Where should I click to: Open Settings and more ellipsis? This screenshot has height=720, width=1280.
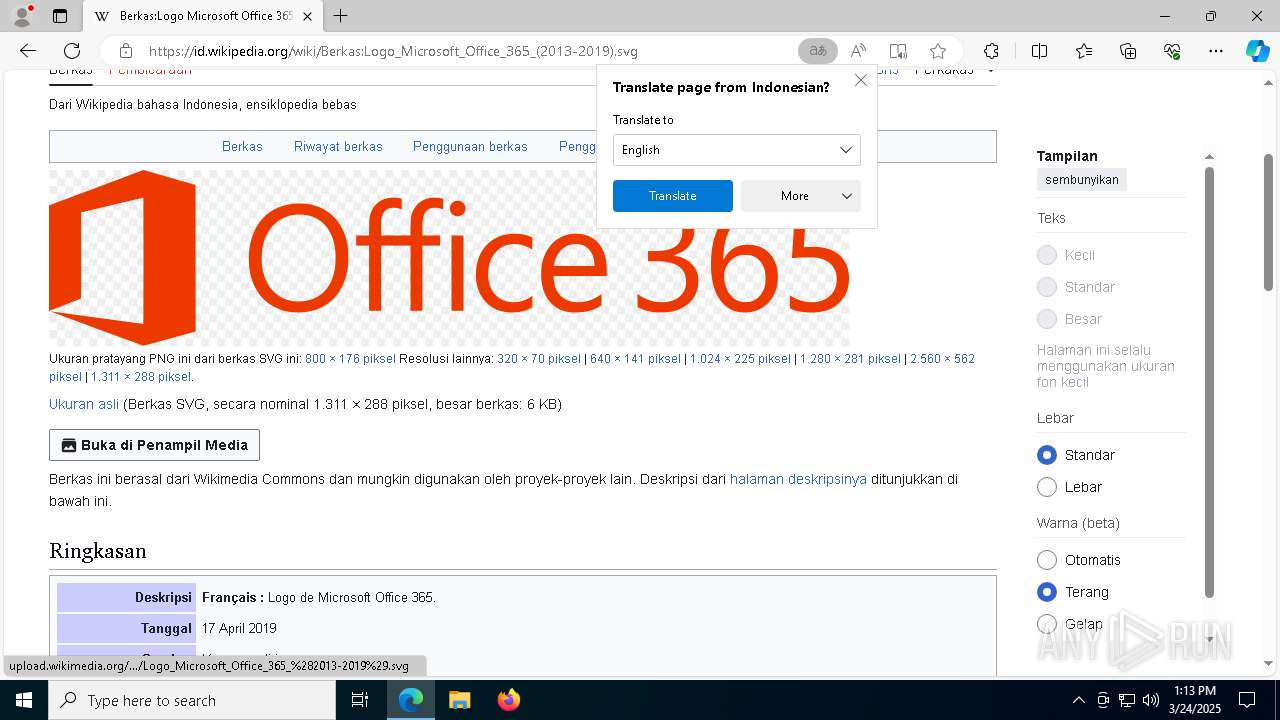tap(1216, 51)
